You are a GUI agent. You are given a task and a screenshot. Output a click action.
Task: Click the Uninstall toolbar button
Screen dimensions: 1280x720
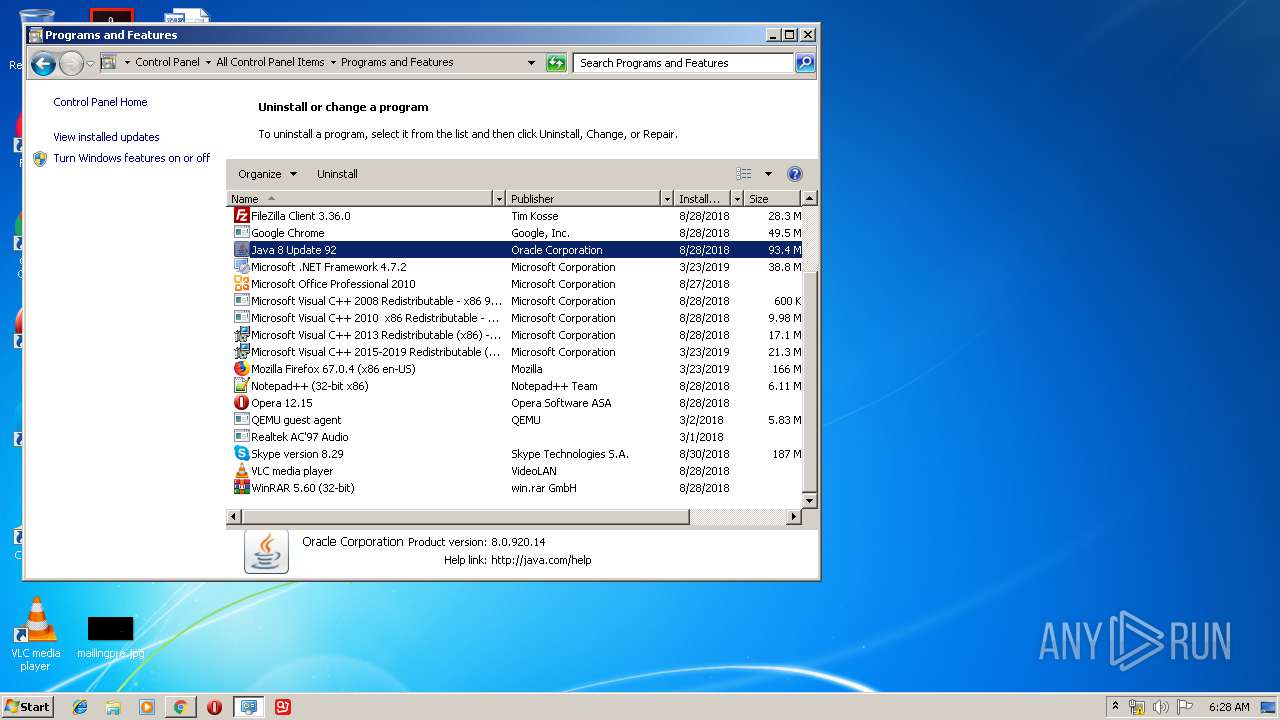coord(337,174)
